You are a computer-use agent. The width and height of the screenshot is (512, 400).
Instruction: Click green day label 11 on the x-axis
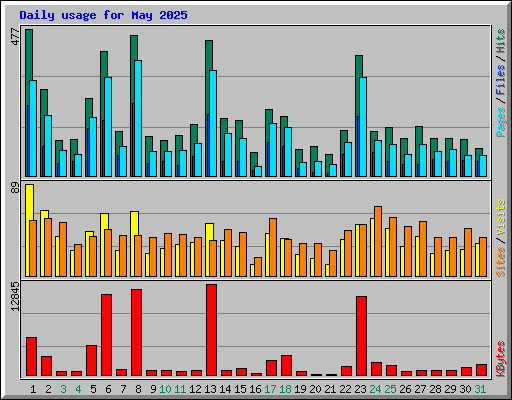180,389
